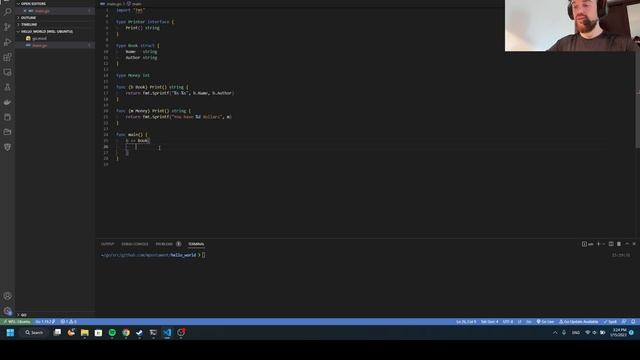
Task: Click the Windows taskbar Search box
Action: [34, 333]
